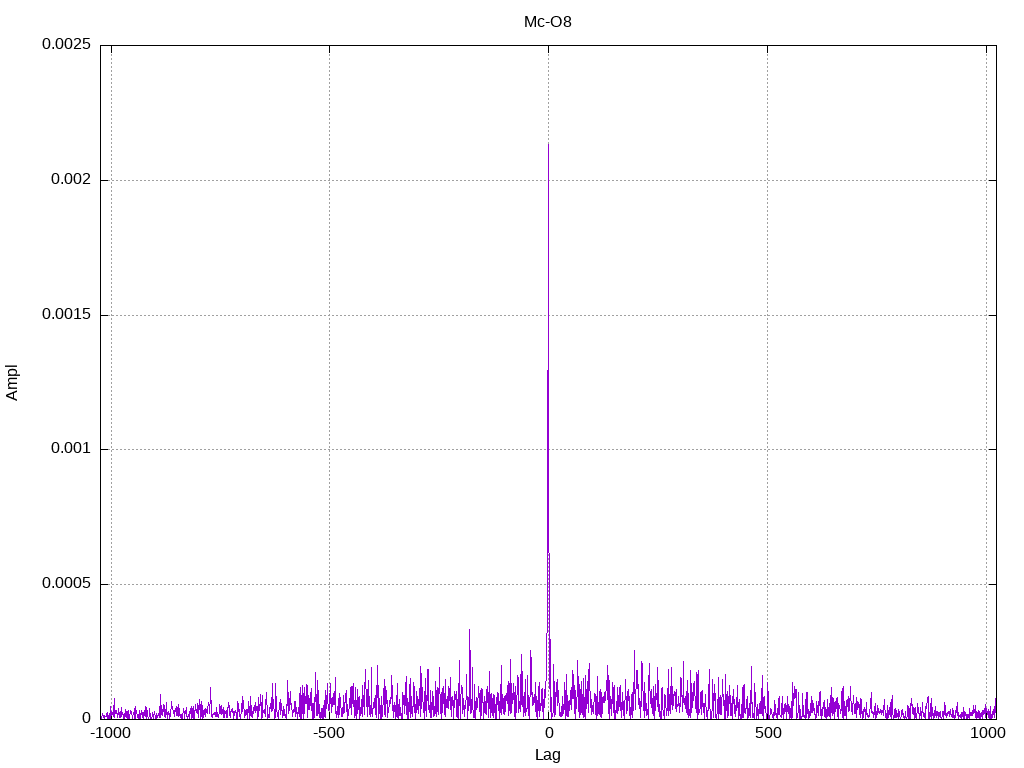Click the secondary peak near lag -180
Viewport: 1024px width, 768px height.
point(469,631)
